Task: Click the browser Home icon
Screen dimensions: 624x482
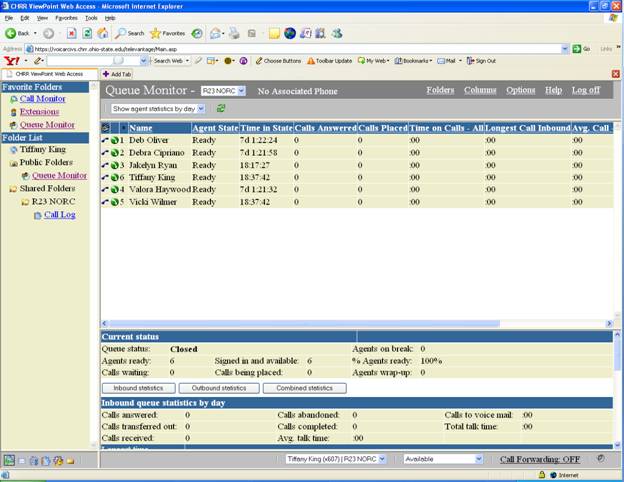Action: [103, 33]
